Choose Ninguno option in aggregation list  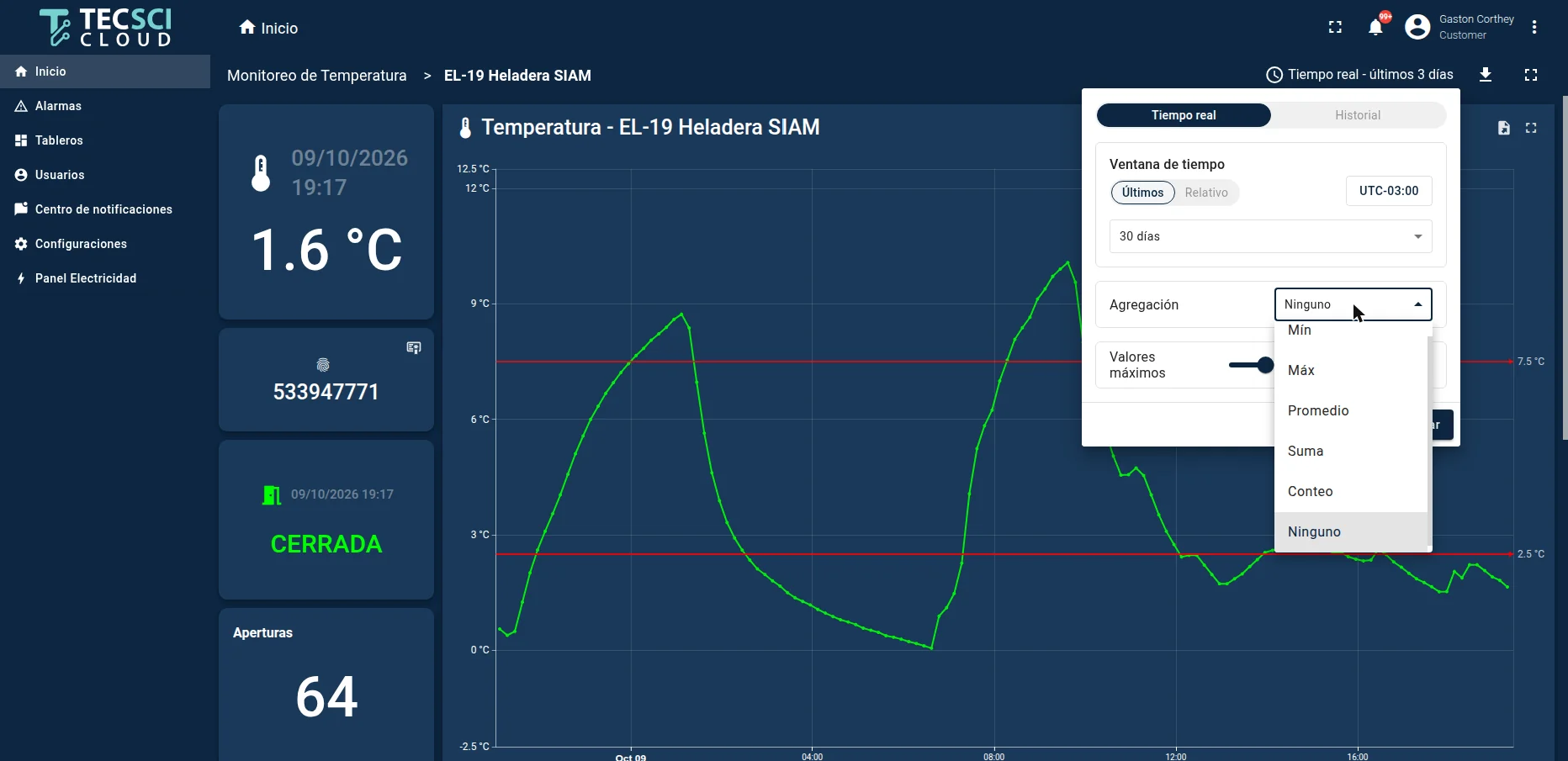click(1351, 532)
